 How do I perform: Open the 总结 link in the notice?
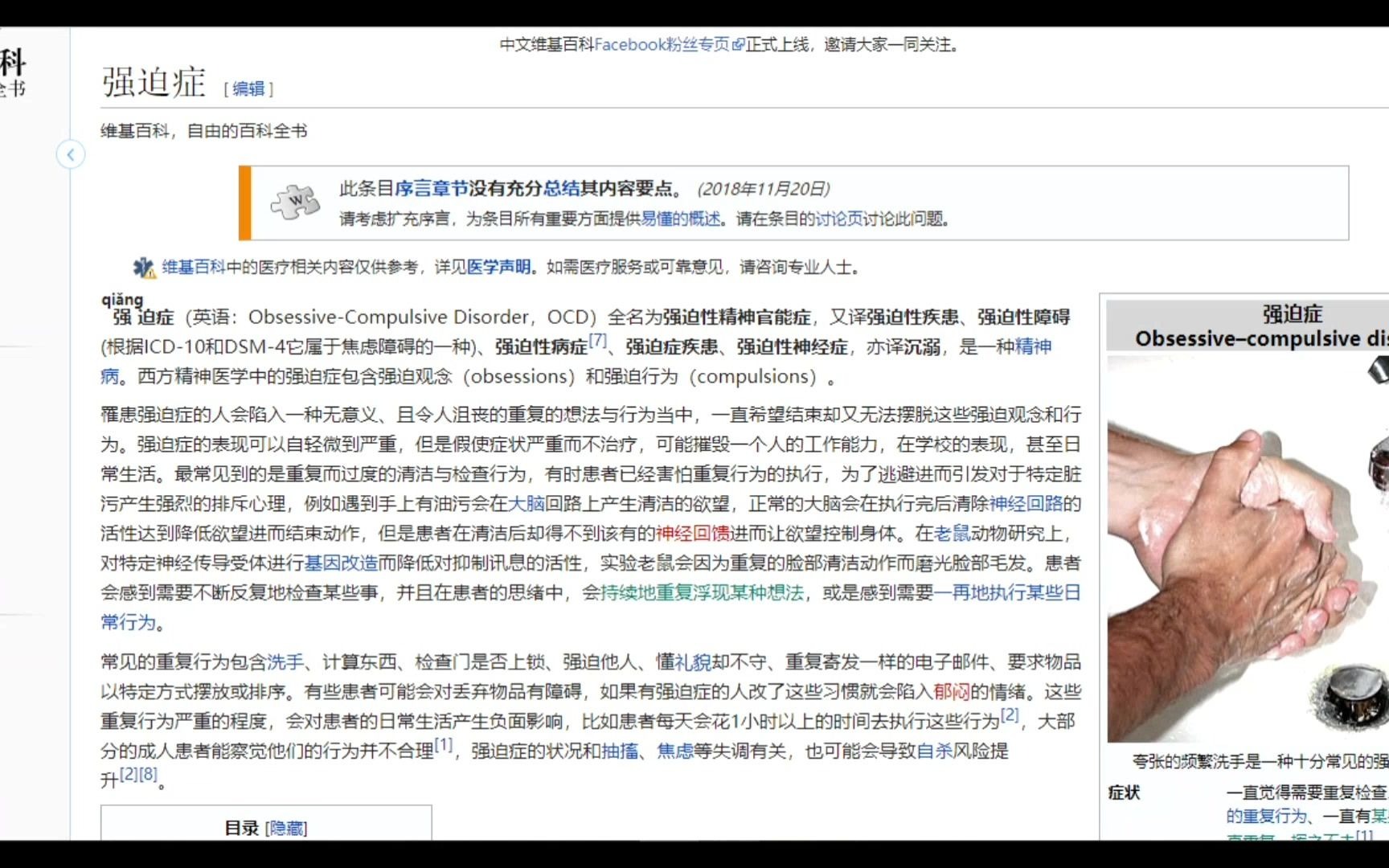tap(562, 189)
